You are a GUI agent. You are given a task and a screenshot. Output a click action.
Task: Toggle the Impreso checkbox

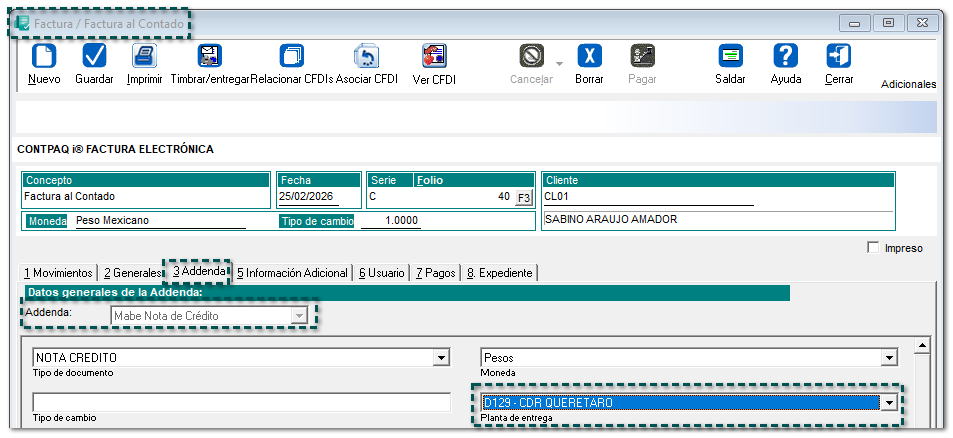tap(874, 248)
